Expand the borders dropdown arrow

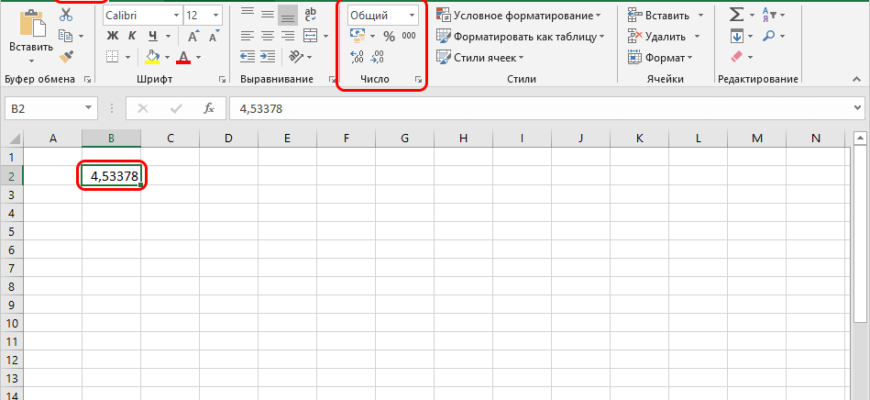(x=128, y=57)
